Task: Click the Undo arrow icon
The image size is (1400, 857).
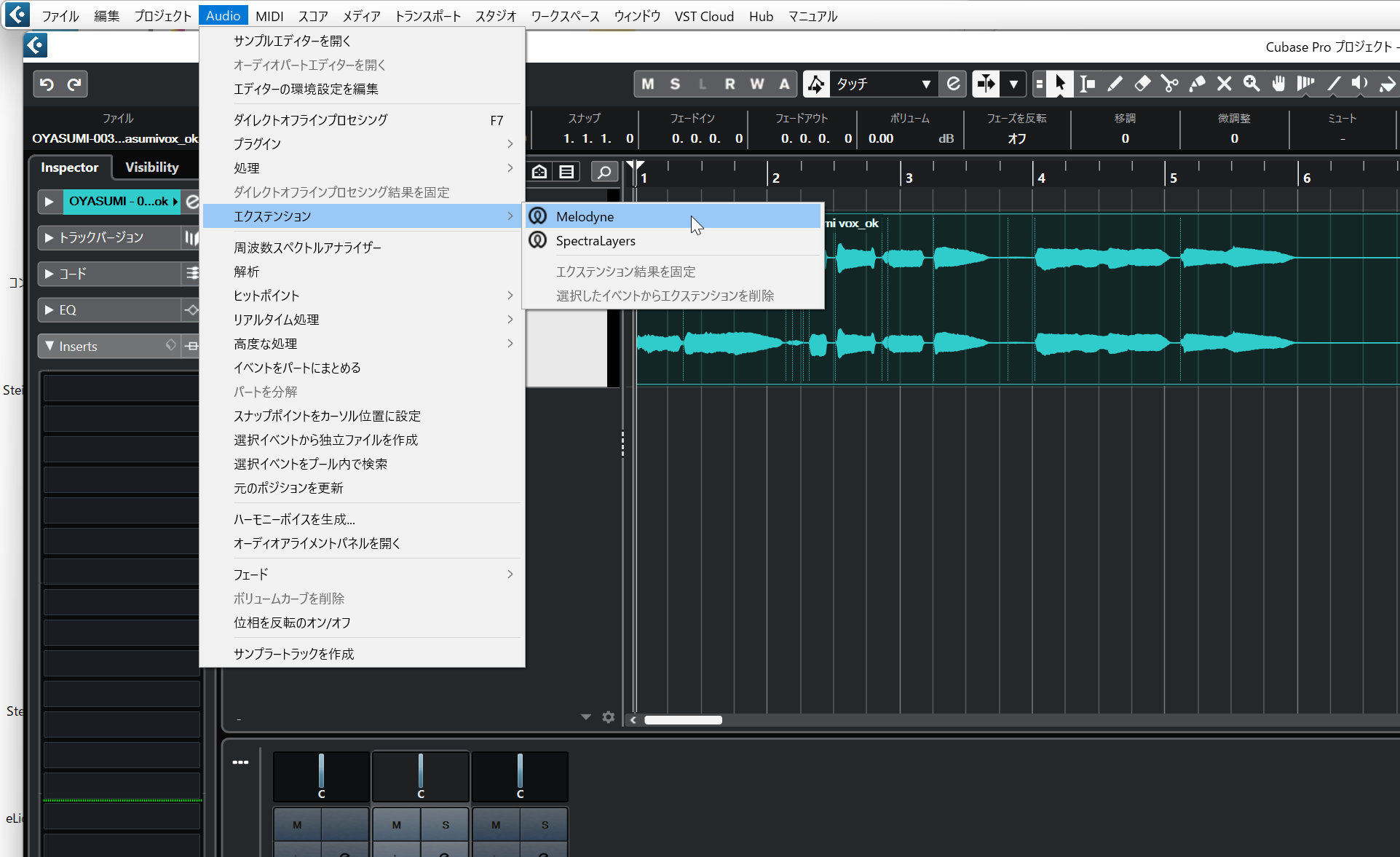Action: [x=47, y=84]
